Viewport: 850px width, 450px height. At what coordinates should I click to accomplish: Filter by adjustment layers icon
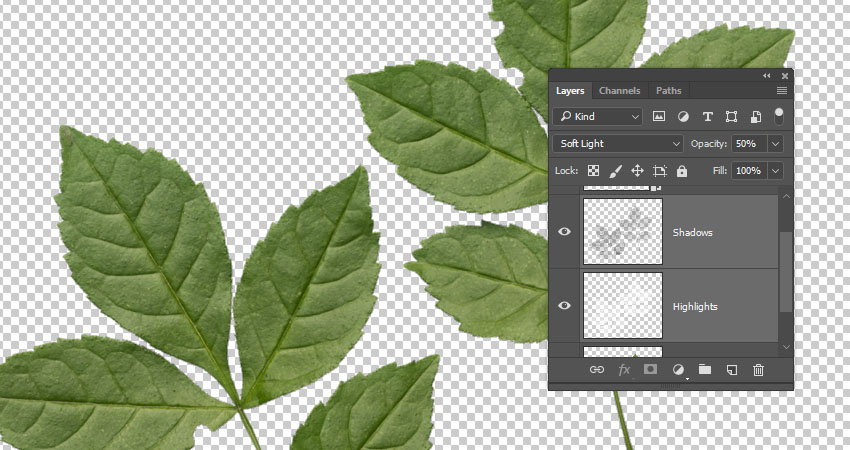click(683, 116)
